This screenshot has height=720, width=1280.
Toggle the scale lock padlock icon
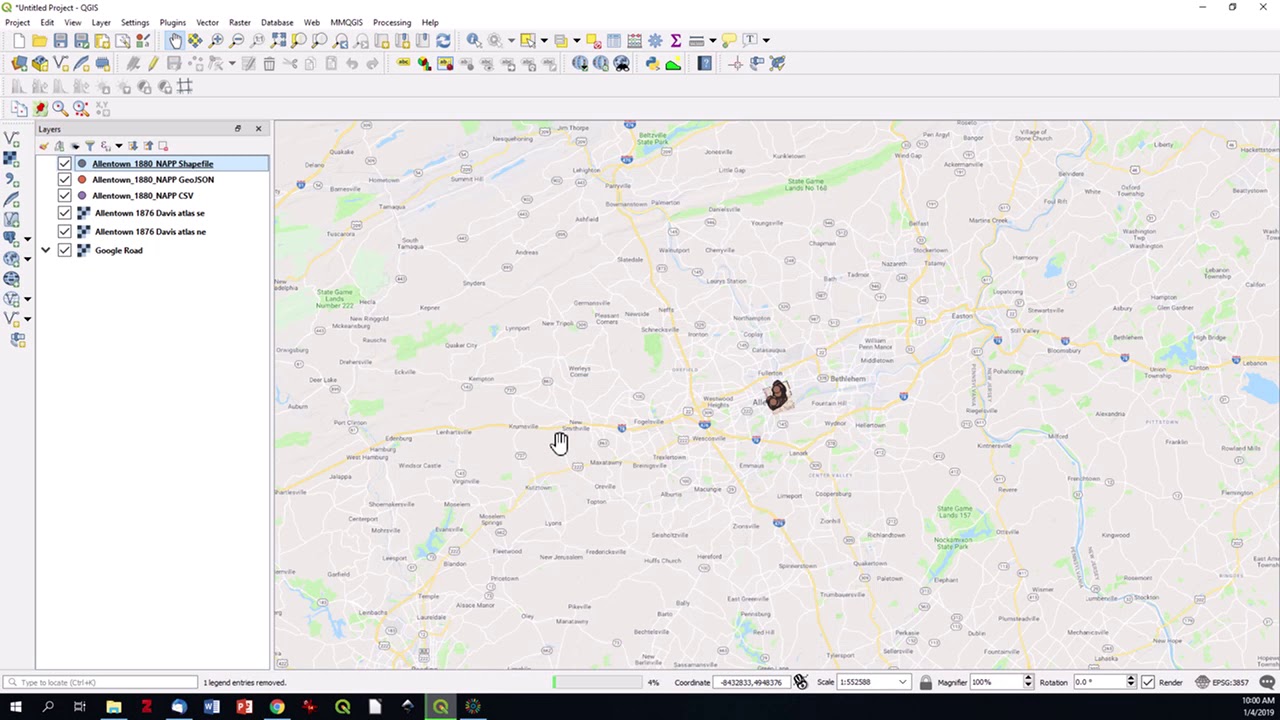(926, 682)
